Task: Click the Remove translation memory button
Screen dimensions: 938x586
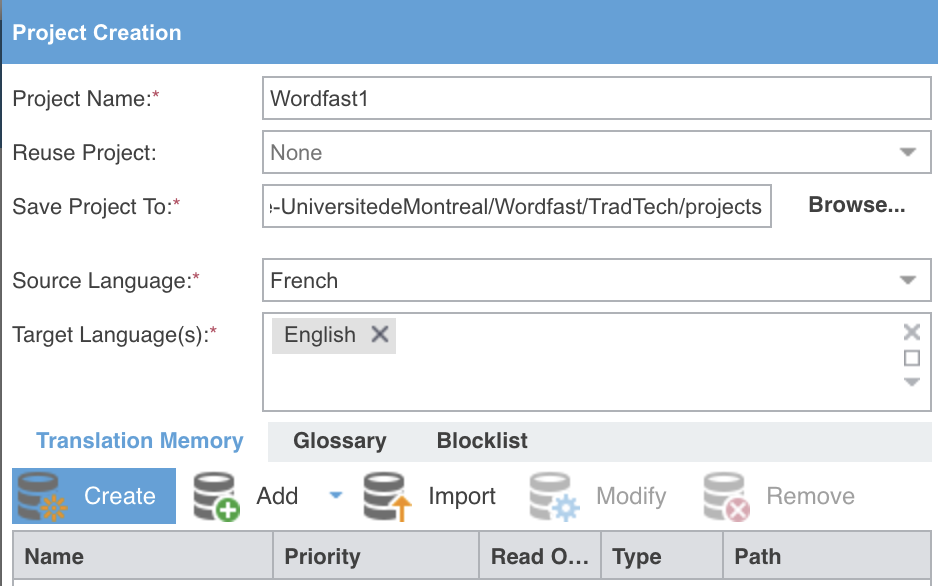Action: [x=779, y=496]
